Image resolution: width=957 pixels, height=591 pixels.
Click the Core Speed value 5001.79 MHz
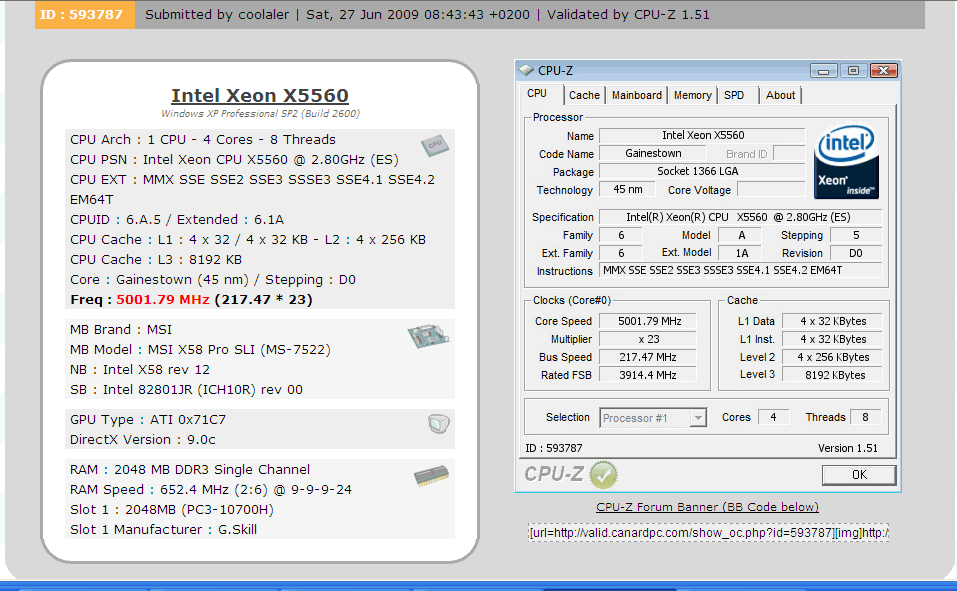click(x=648, y=321)
